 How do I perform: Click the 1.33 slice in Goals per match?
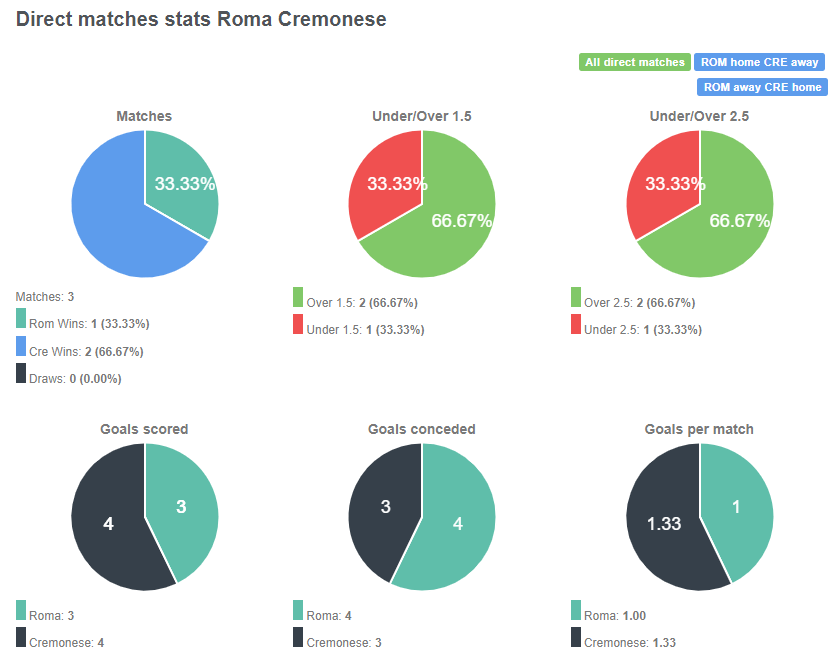point(666,523)
